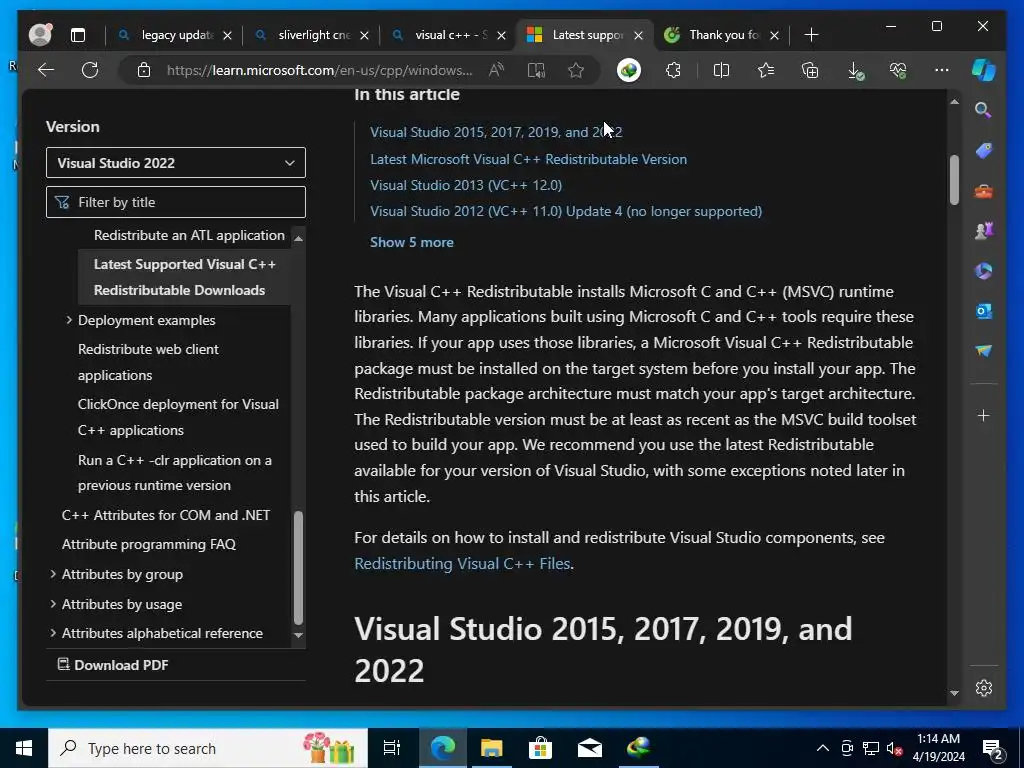
Task: Open Redistributing Visual C++ Files link
Action: pyautogui.click(x=462, y=564)
